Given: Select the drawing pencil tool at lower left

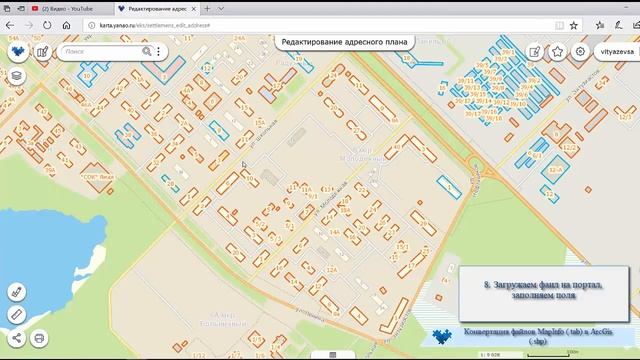Looking at the screenshot, I should pyautogui.click(x=16, y=292).
